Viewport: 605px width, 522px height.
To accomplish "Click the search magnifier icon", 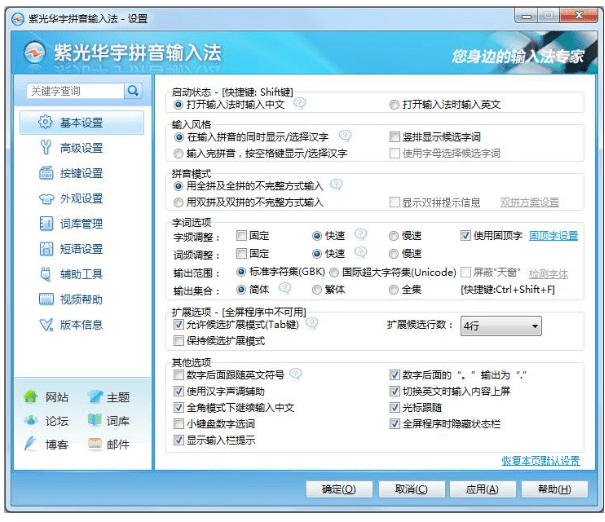I will (133, 91).
